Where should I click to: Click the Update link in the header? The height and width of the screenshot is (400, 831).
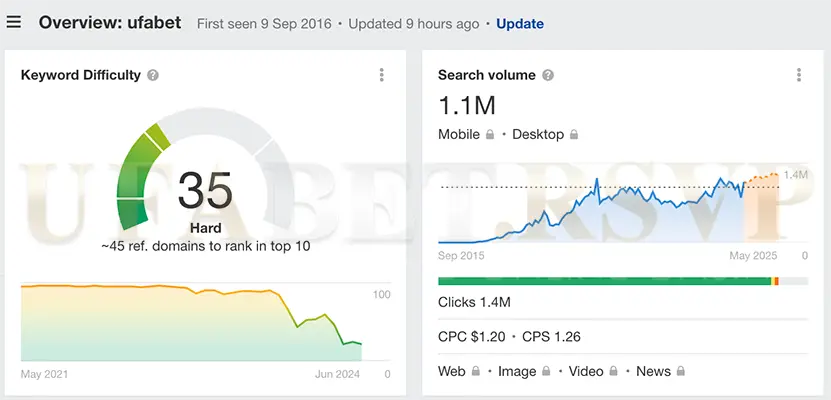[520, 23]
